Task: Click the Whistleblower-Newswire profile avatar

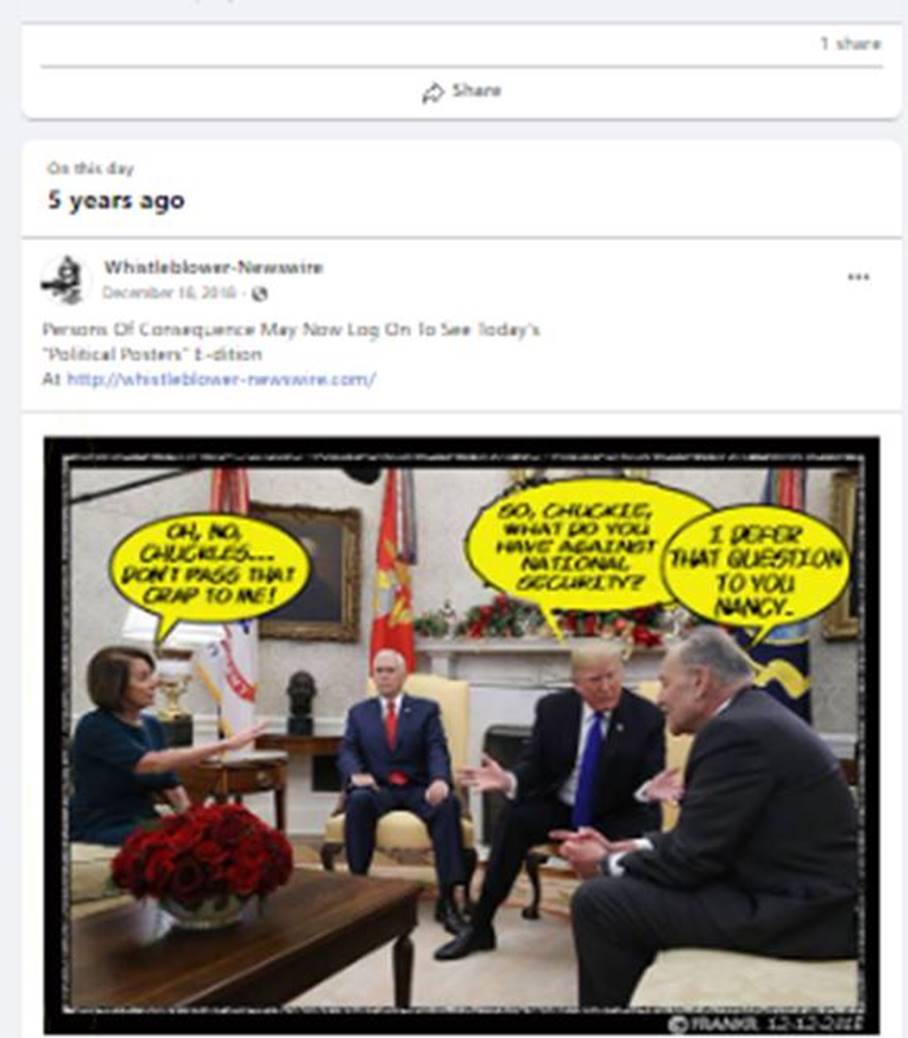Action: (x=65, y=281)
